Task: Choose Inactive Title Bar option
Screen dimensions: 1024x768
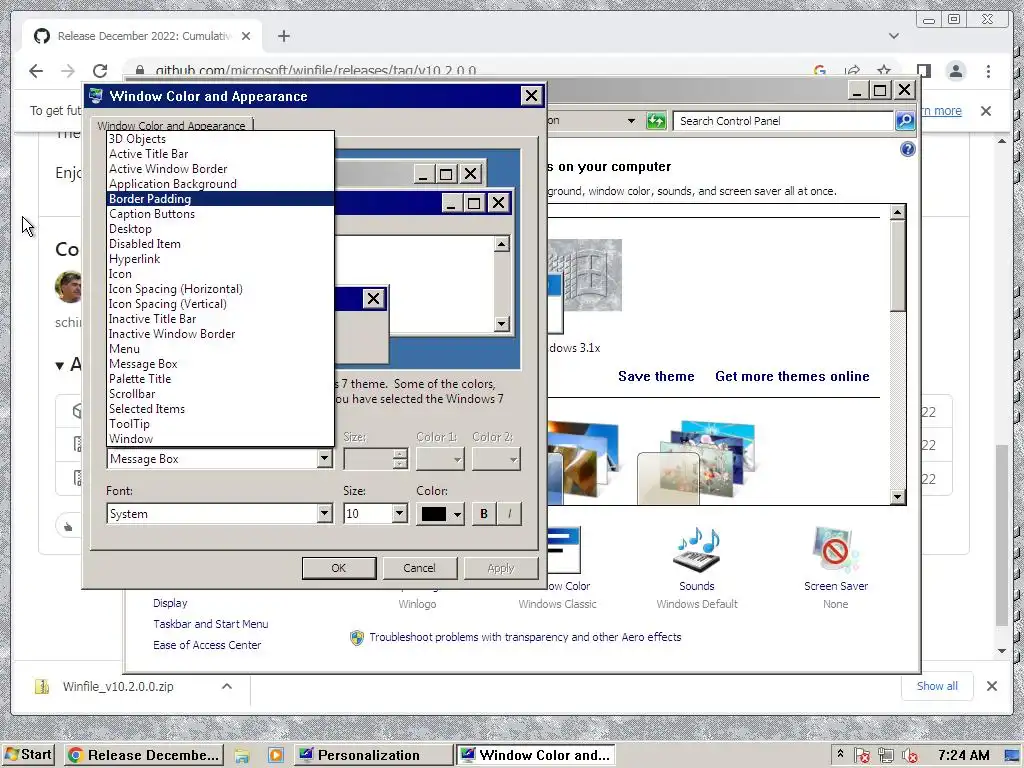Action: coord(220,319)
